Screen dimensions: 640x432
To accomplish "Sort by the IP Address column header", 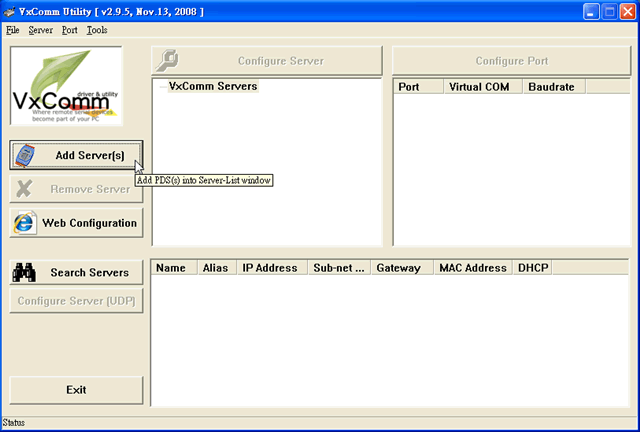I will (x=269, y=268).
